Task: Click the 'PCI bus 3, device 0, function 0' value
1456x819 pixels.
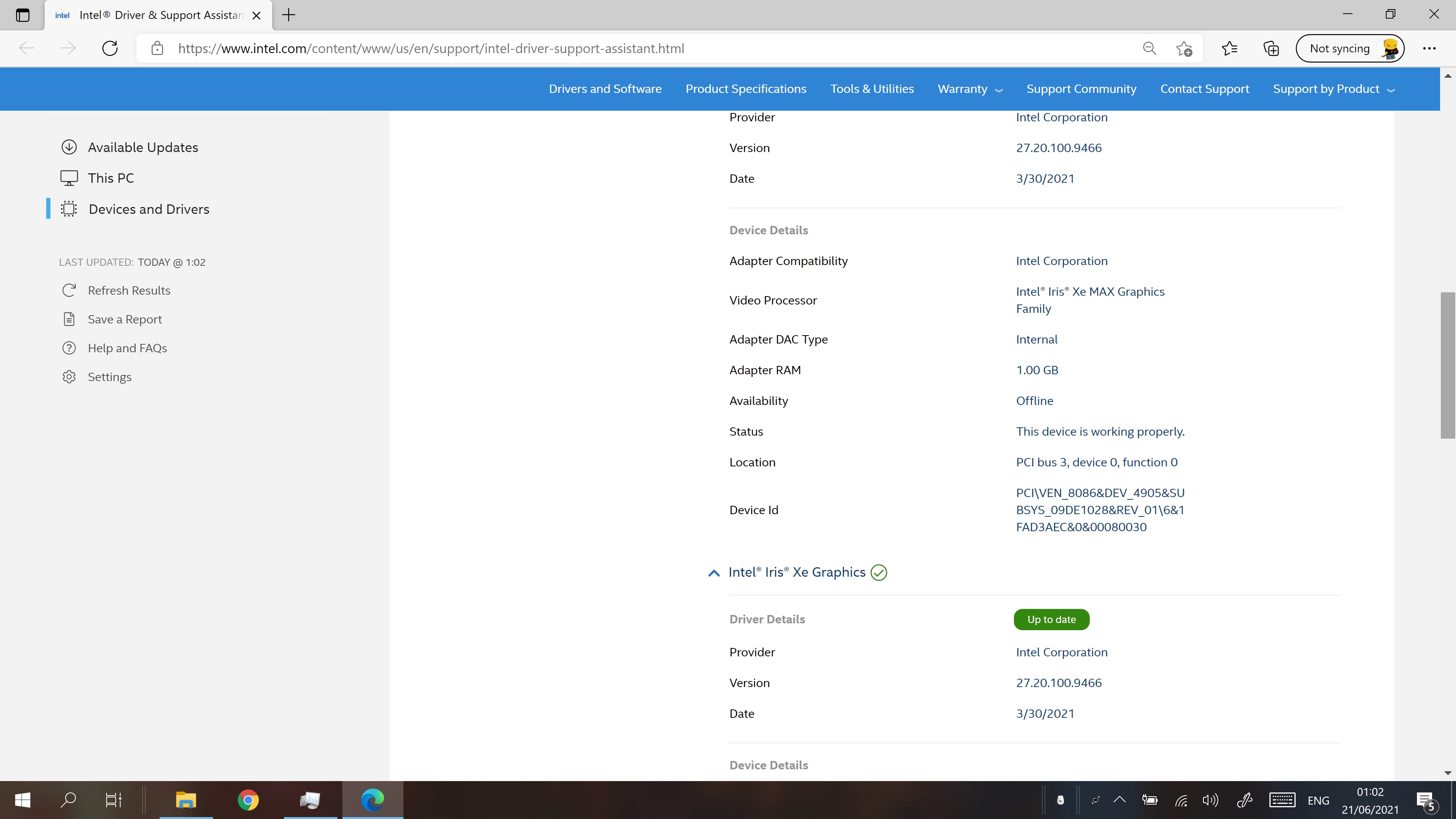Action: click(1097, 462)
